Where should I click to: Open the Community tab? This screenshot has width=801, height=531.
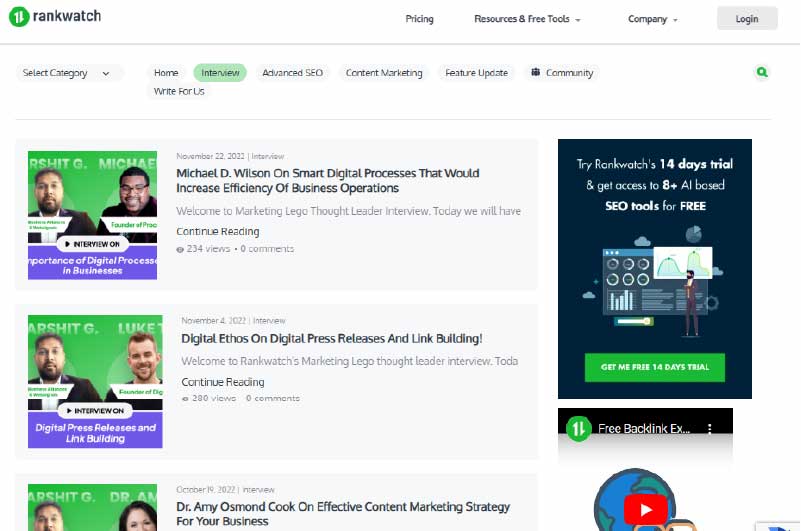[562, 73]
